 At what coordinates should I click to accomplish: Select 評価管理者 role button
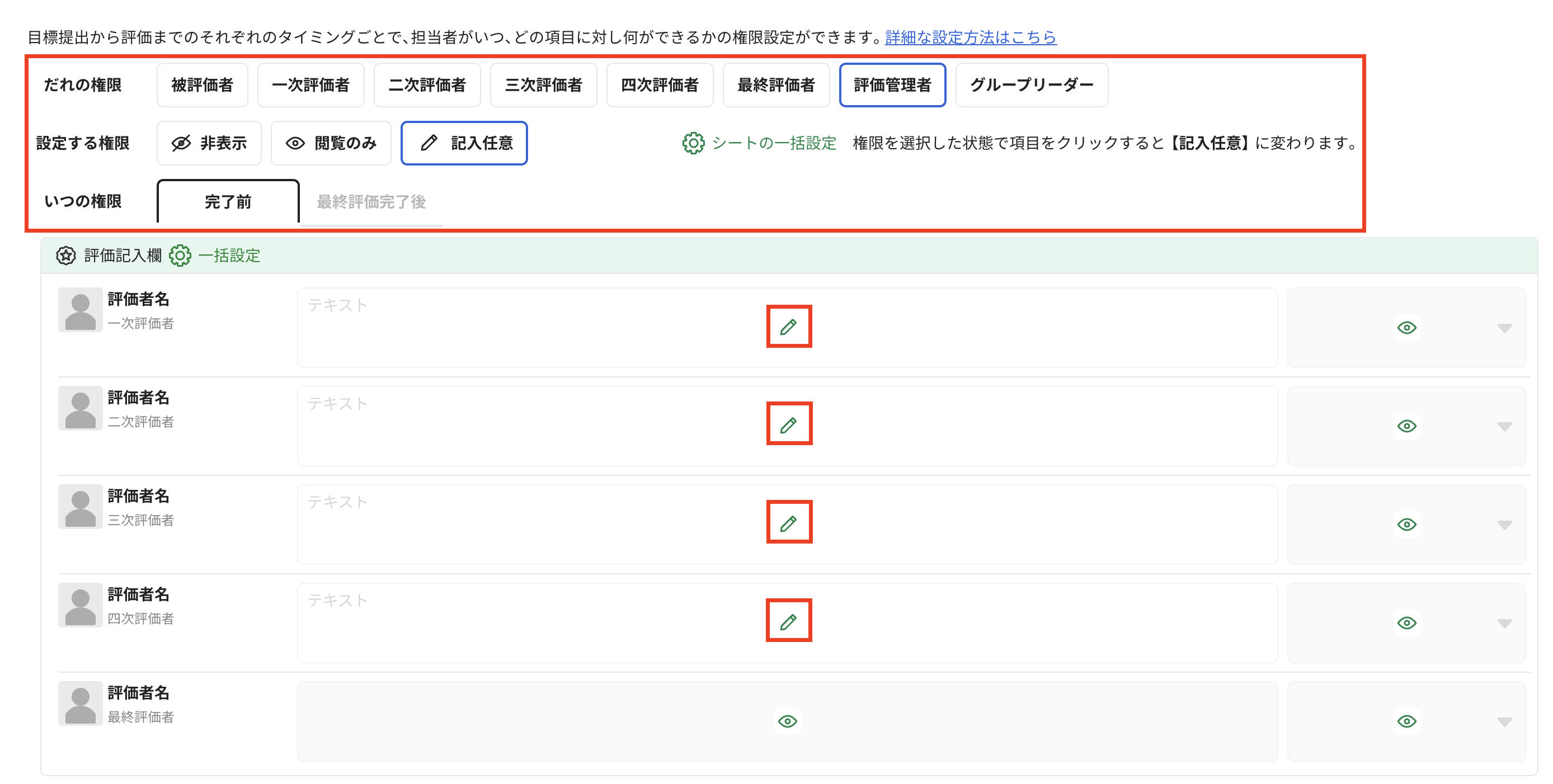pos(892,84)
